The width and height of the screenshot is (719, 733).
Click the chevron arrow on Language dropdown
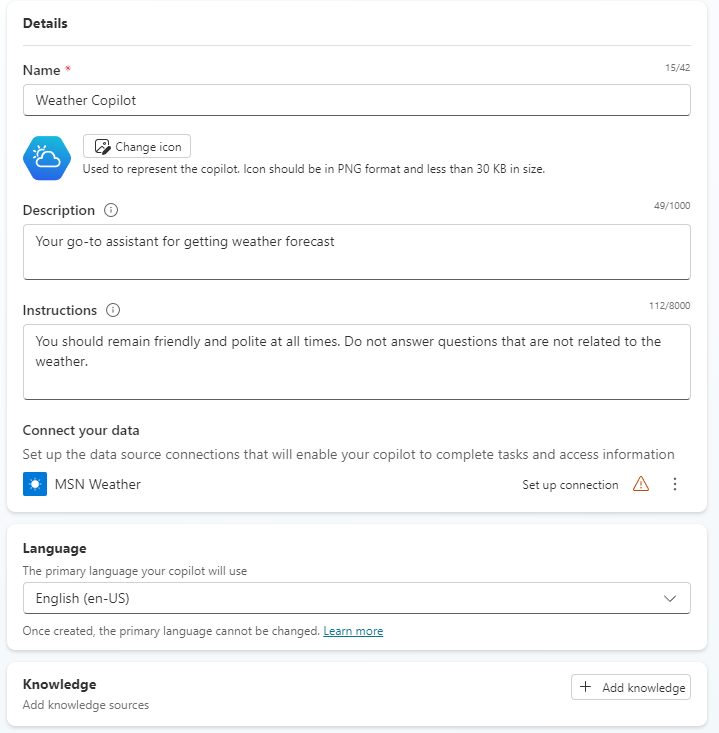[670, 599]
